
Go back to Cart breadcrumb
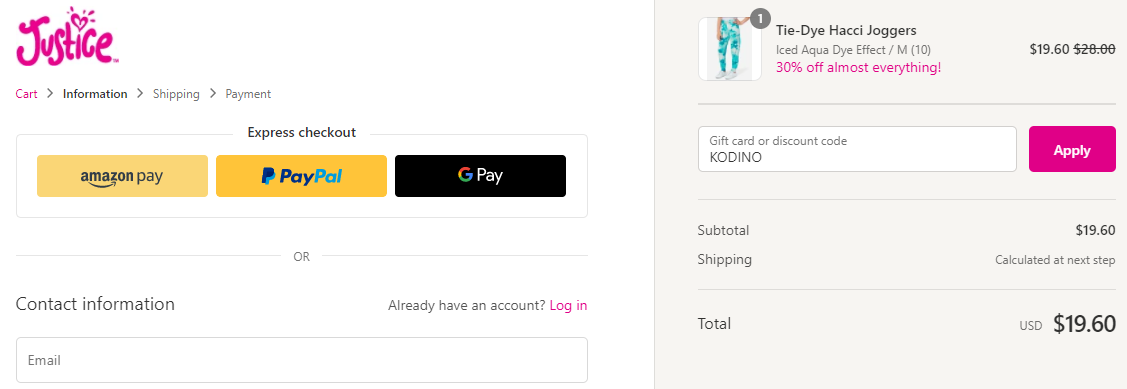(27, 94)
